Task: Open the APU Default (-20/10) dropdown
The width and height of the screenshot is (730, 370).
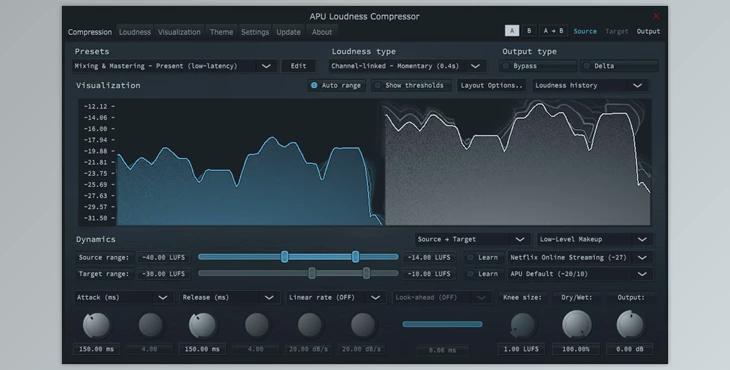Action: (x=579, y=274)
